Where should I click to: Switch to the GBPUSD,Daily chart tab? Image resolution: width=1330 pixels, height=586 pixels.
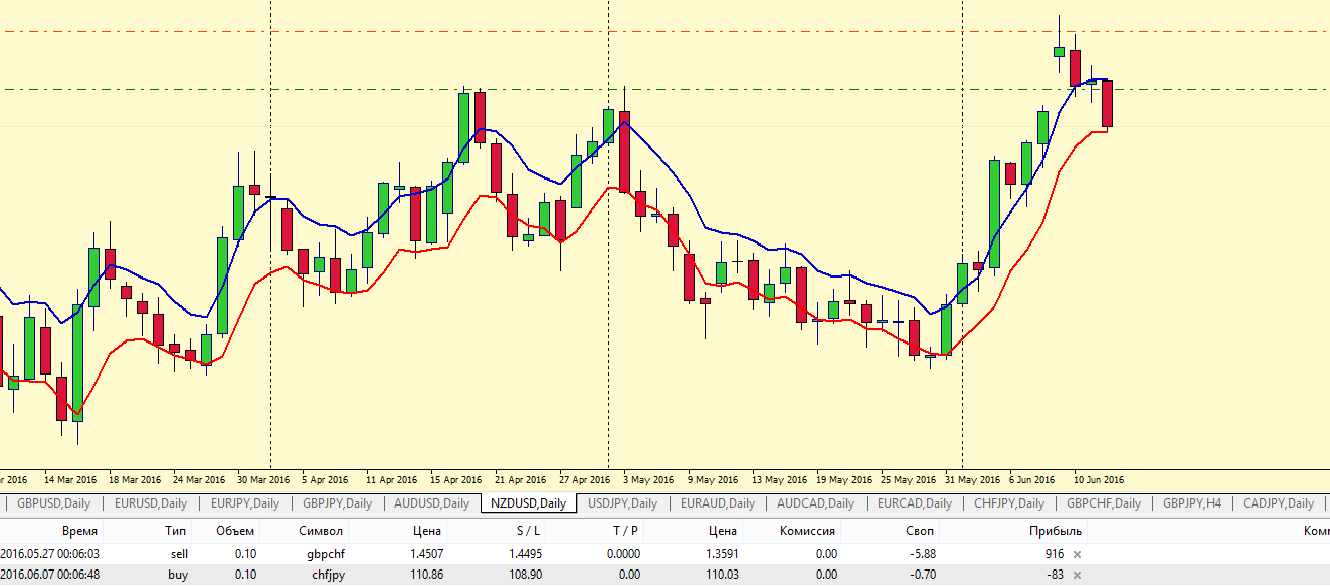click(54, 503)
